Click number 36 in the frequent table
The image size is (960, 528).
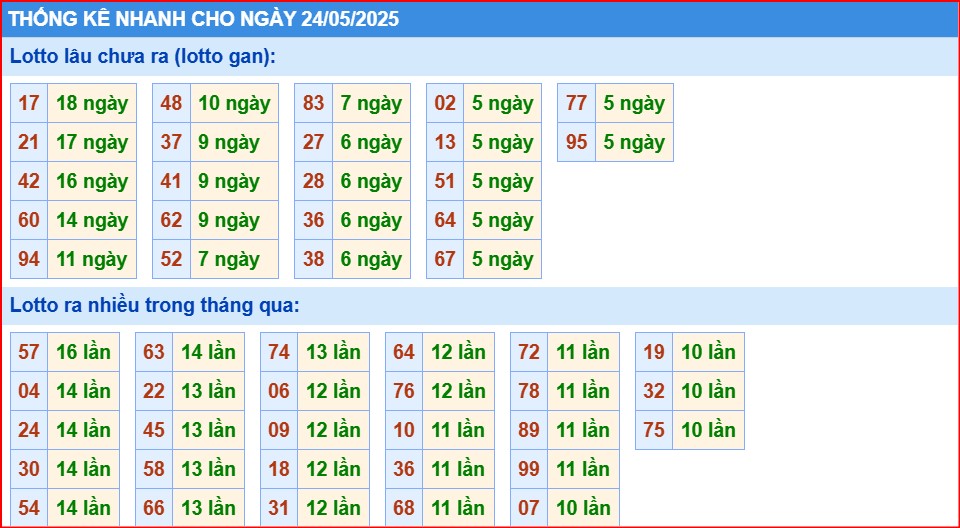404,469
